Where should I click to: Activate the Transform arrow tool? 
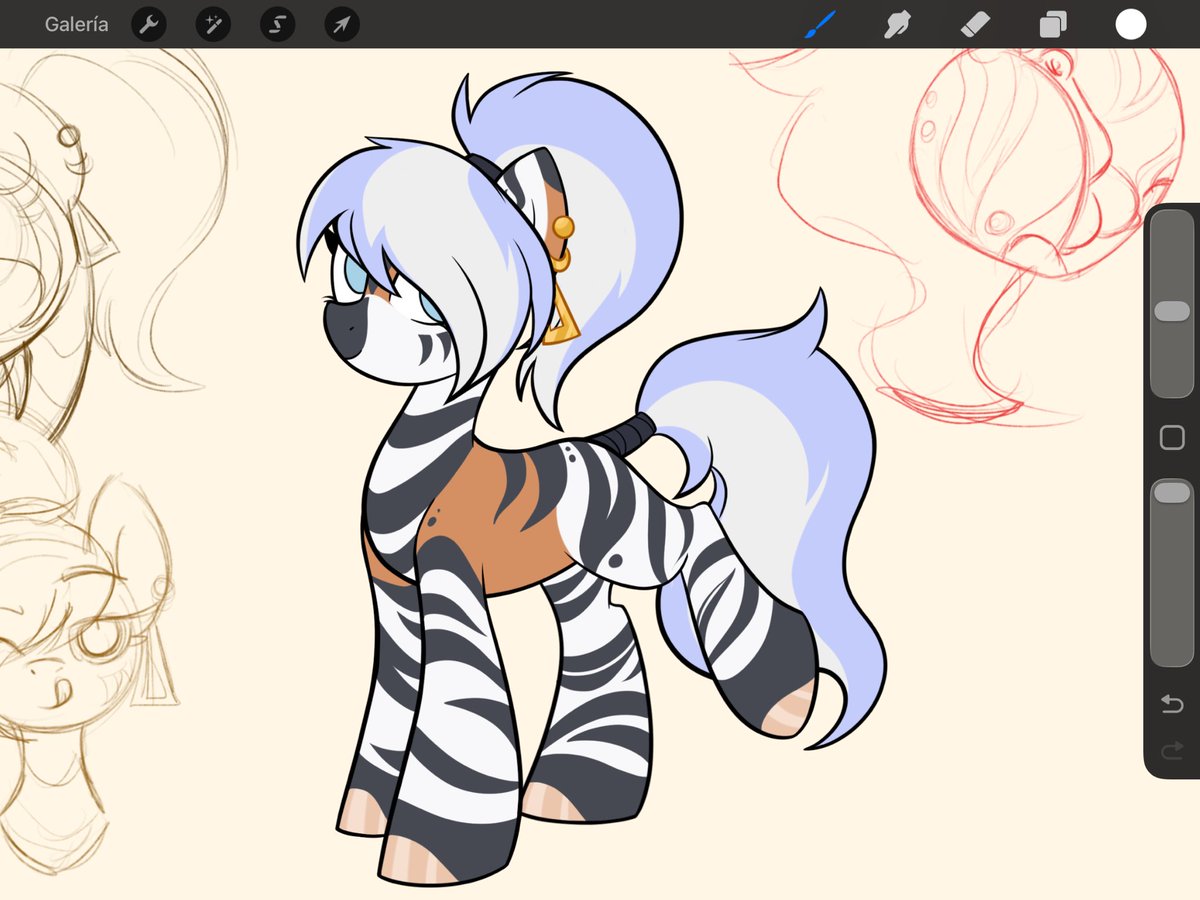[342, 24]
